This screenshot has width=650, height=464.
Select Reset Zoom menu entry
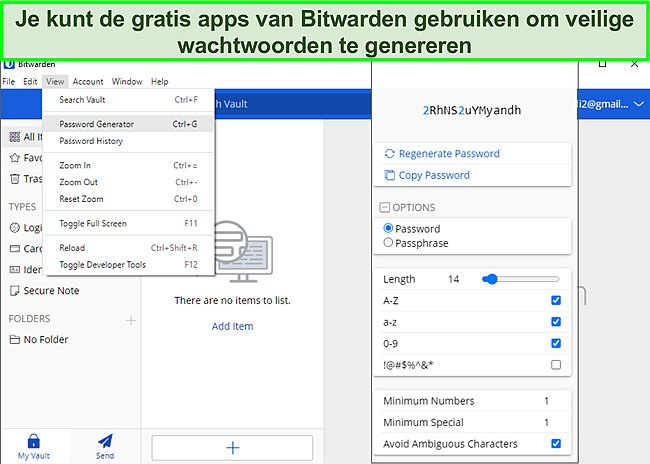pos(129,199)
